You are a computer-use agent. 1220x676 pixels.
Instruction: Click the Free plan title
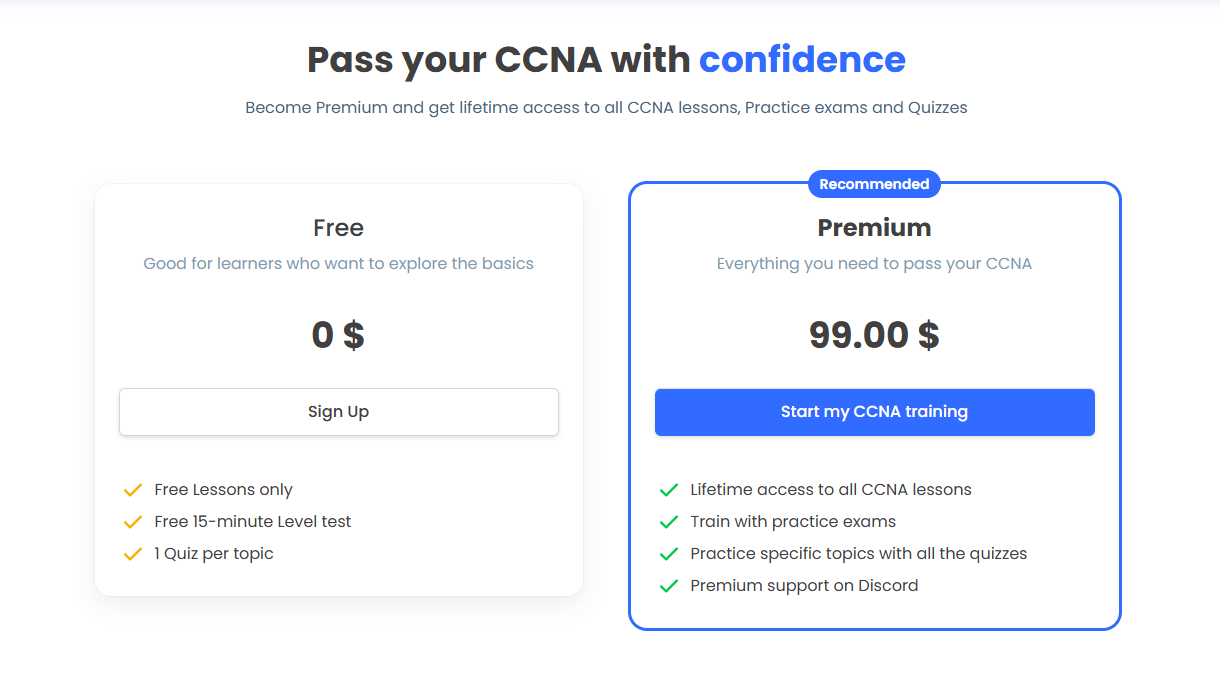click(x=338, y=228)
